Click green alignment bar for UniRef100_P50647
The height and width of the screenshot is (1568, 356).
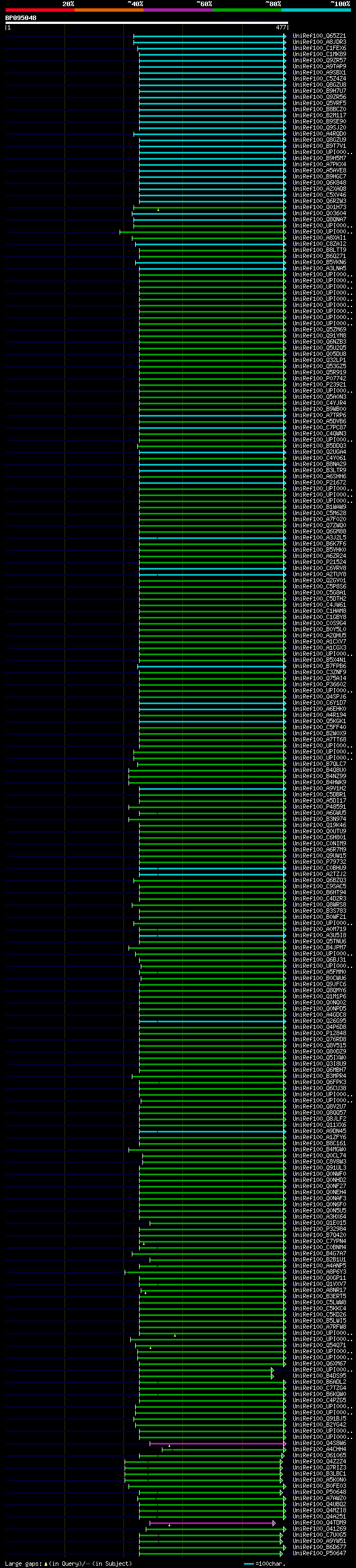(212, 1554)
